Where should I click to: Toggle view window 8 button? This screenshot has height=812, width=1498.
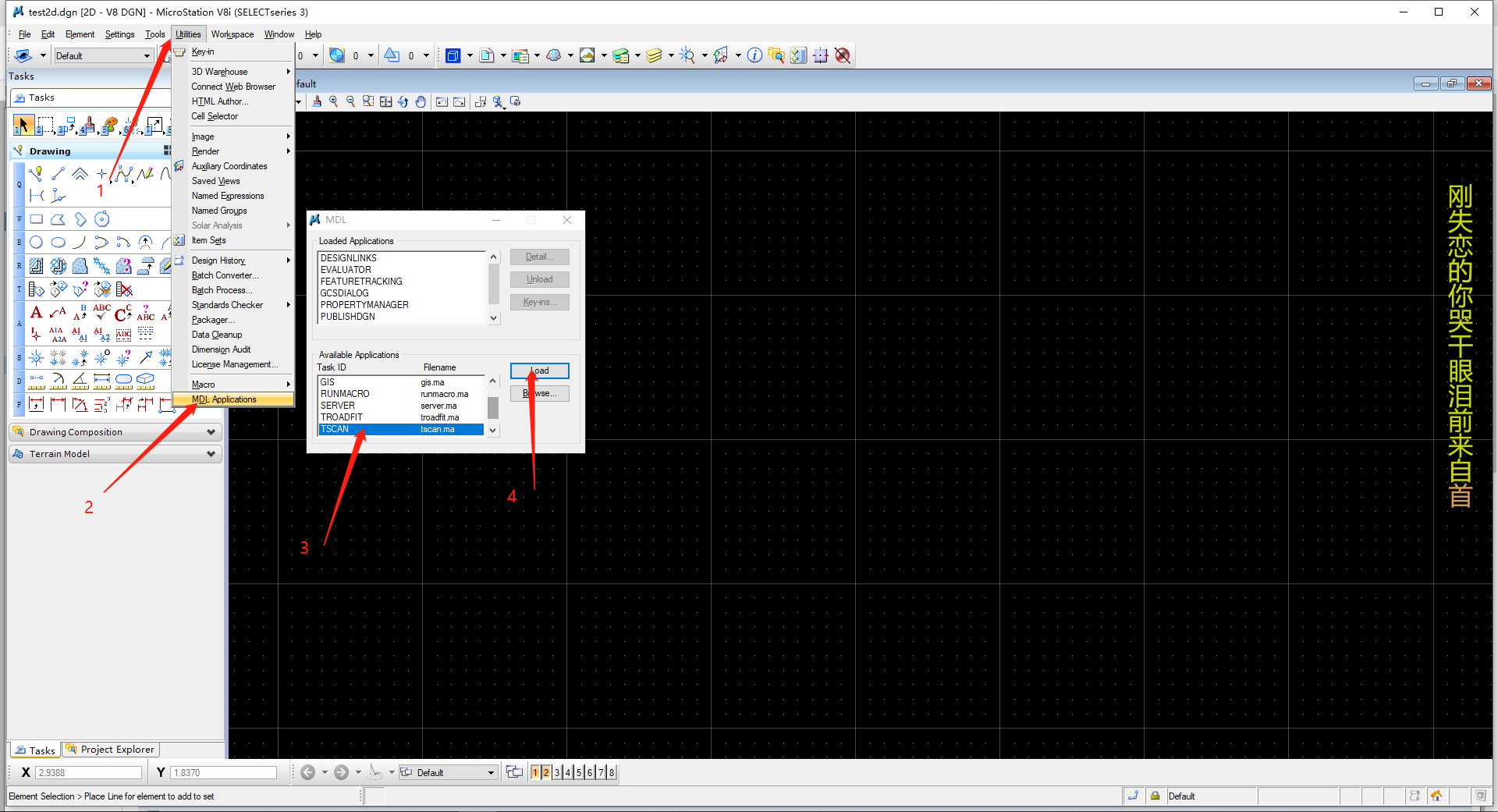[612, 772]
